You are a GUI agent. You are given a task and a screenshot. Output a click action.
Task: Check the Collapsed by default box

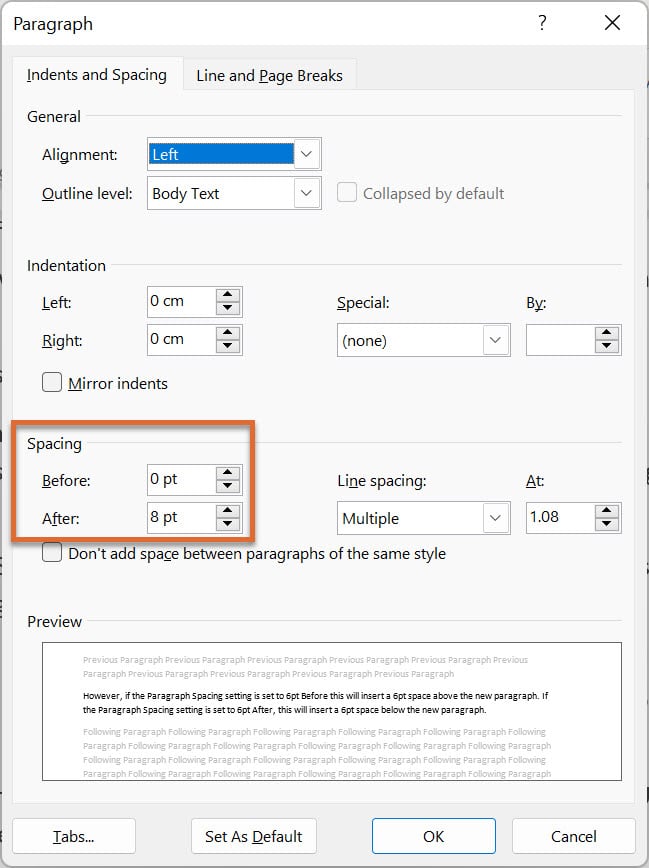[347, 193]
